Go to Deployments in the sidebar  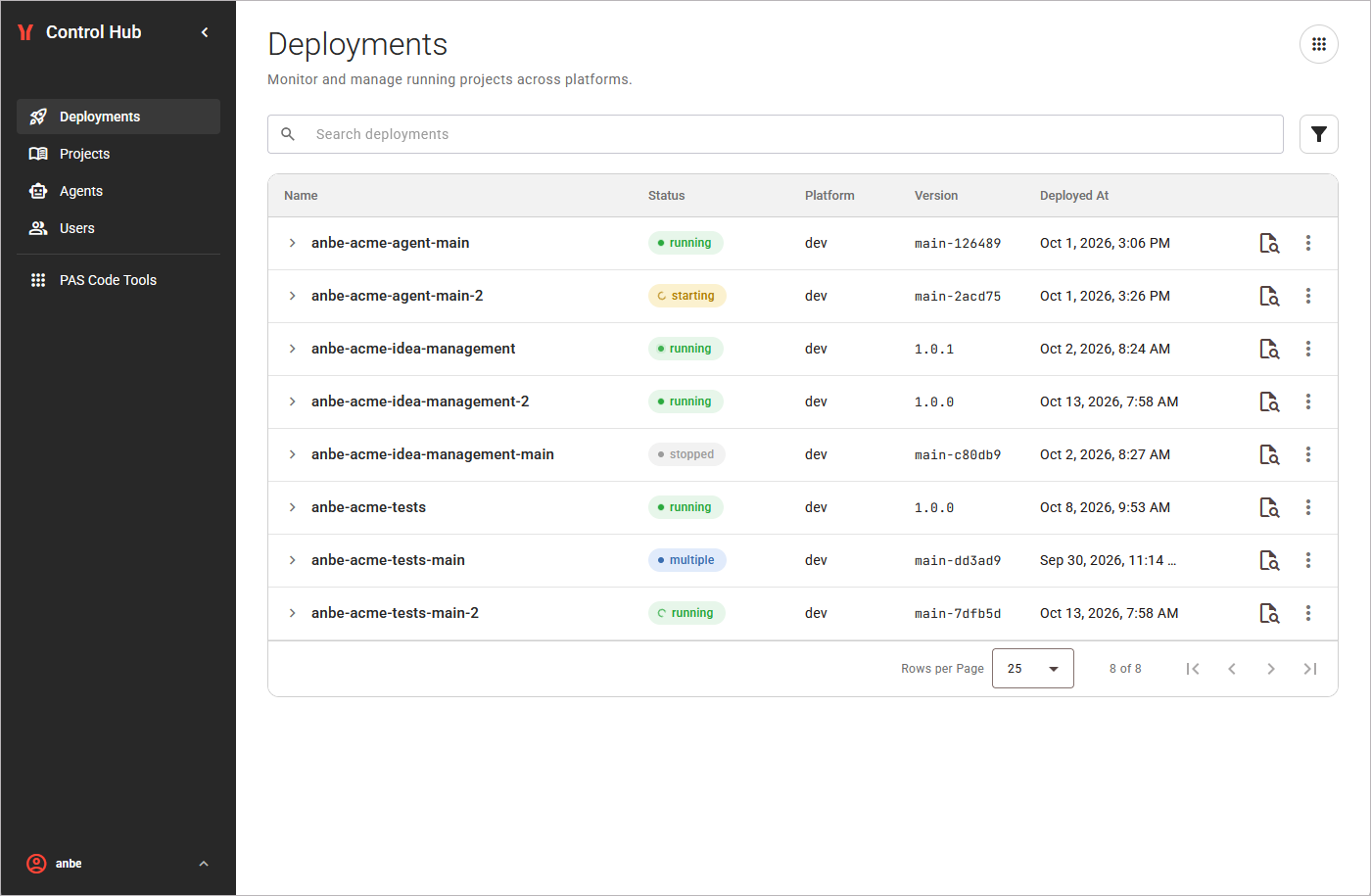pyautogui.click(x=118, y=117)
